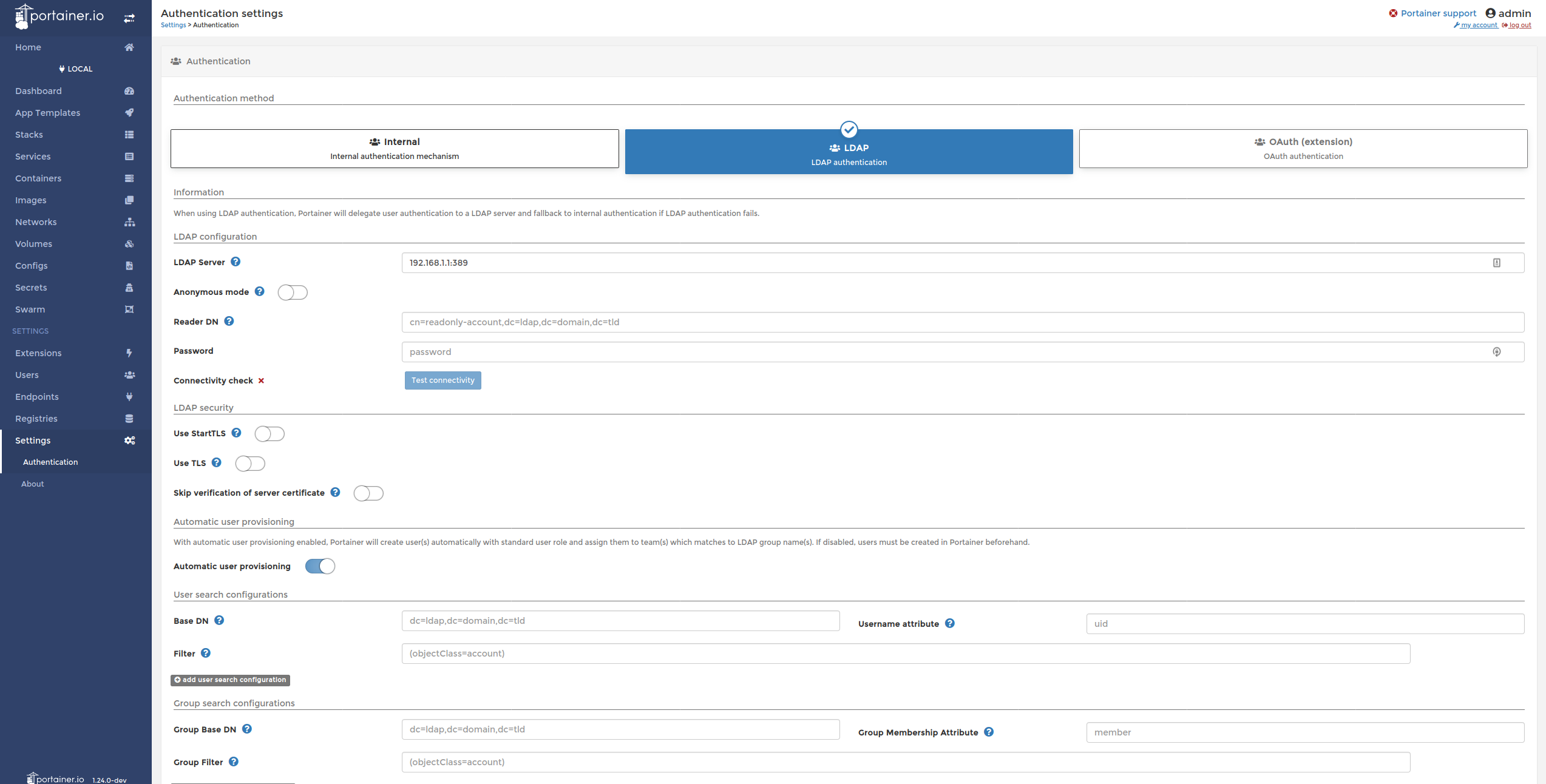Click the LDAP Server help question icon
This screenshot has width=1546, height=784.
(236, 262)
